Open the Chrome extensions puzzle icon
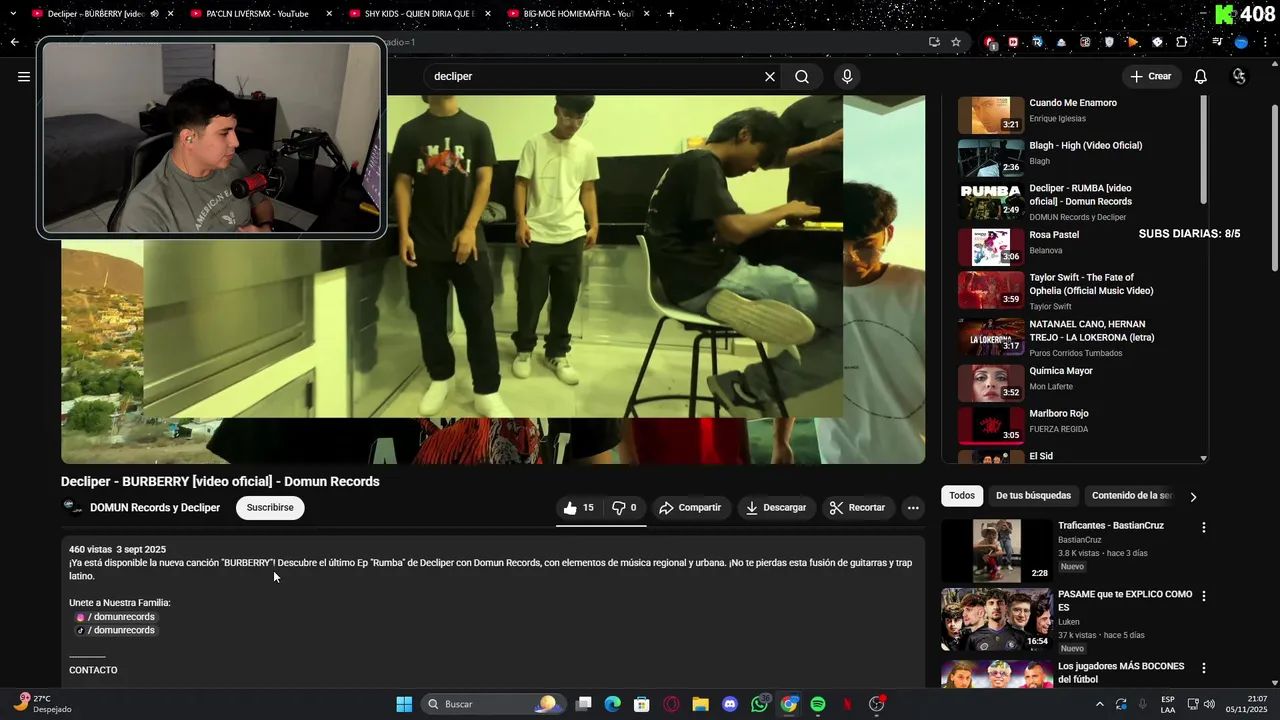The height and width of the screenshot is (720, 1280). 1182,42
